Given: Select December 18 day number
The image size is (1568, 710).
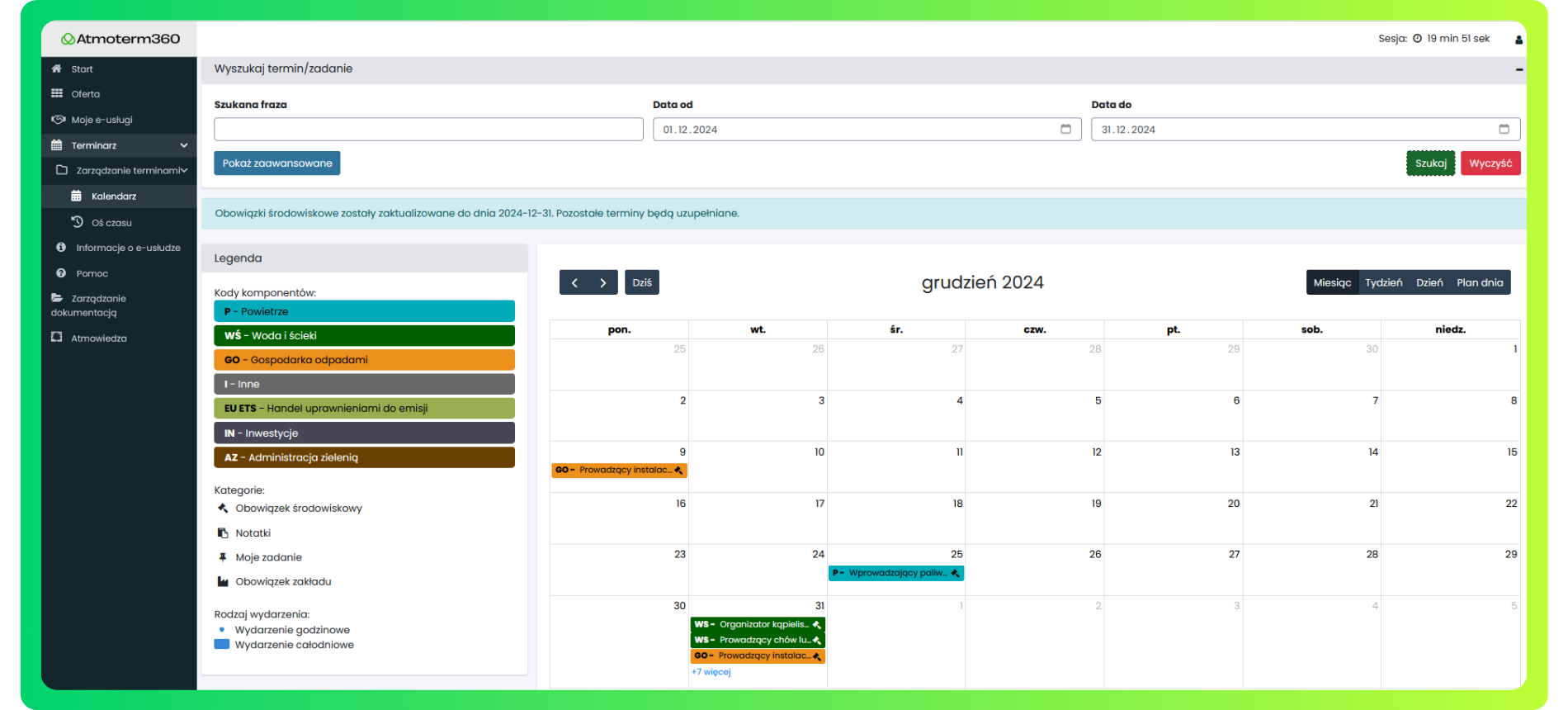Looking at the screenshot, I should [x=957, y=504].
